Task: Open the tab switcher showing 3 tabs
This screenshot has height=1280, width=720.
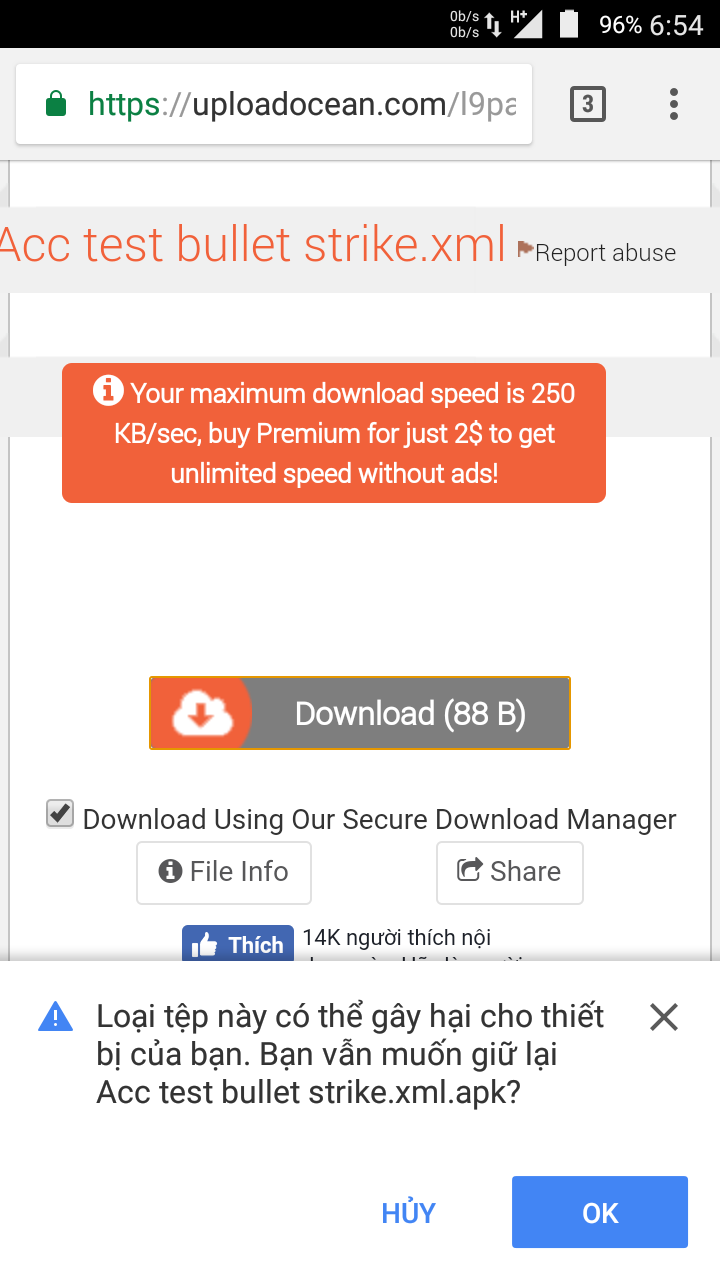Action: coord(587,104)
